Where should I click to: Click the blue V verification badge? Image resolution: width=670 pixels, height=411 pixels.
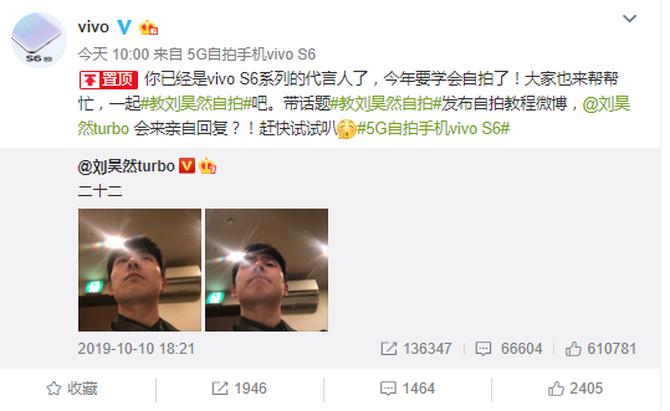point(124,27)
